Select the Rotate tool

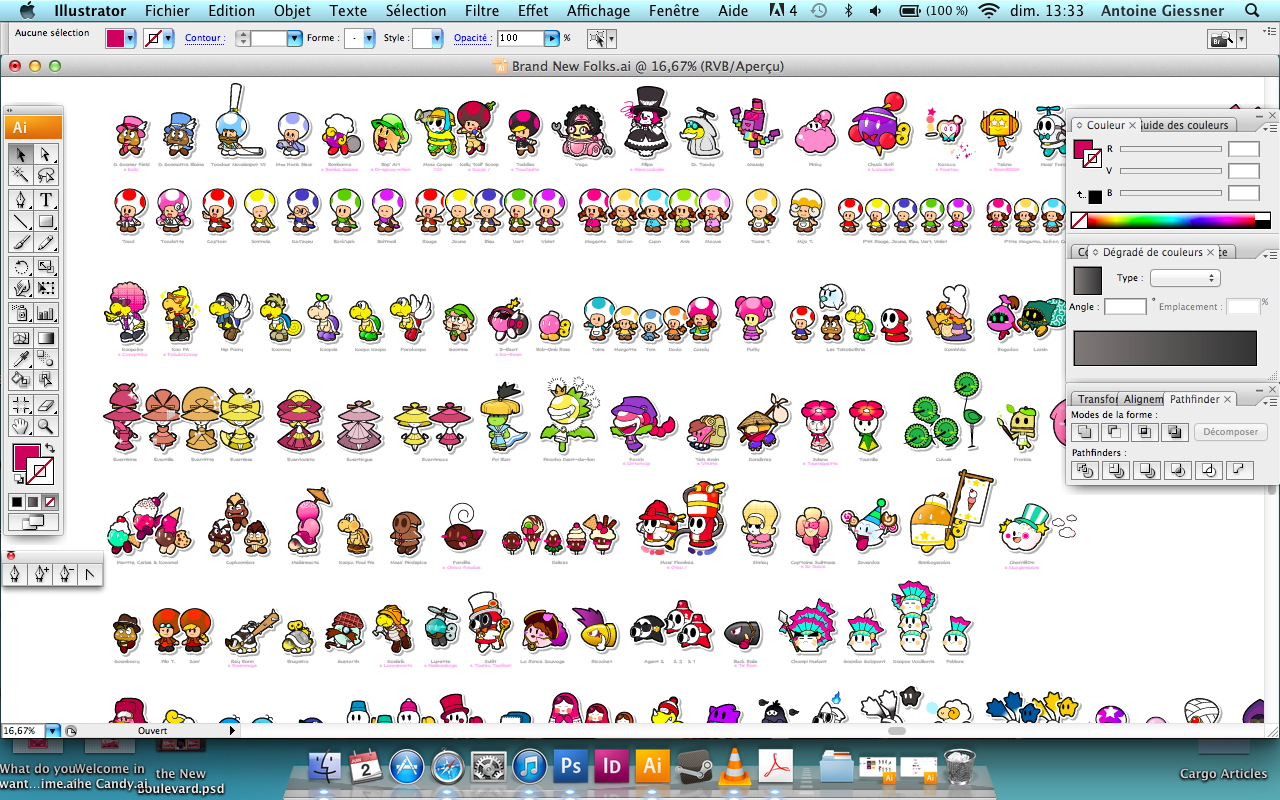tap(20, 267)
